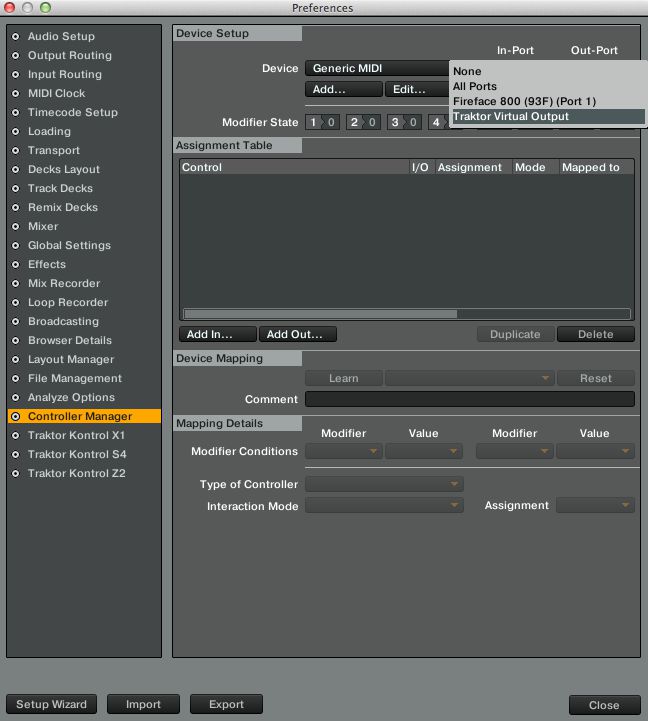
Task: Open the Assignment dropdown in Mapping Details
Action: [x=595, y=505]
